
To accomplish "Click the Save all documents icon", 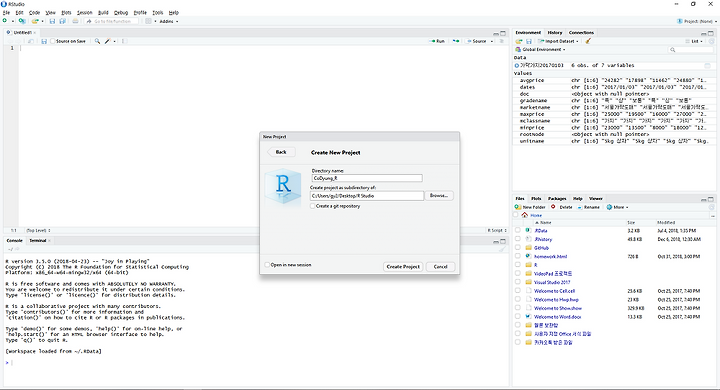I will click(62, 21).
